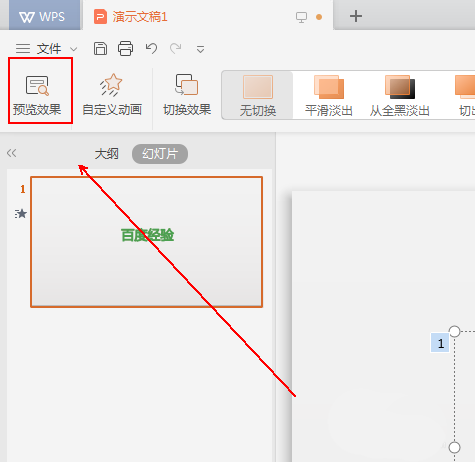Click the 切换效果 transition effects button
Viewport: 475px width, 462px height.
187,95
